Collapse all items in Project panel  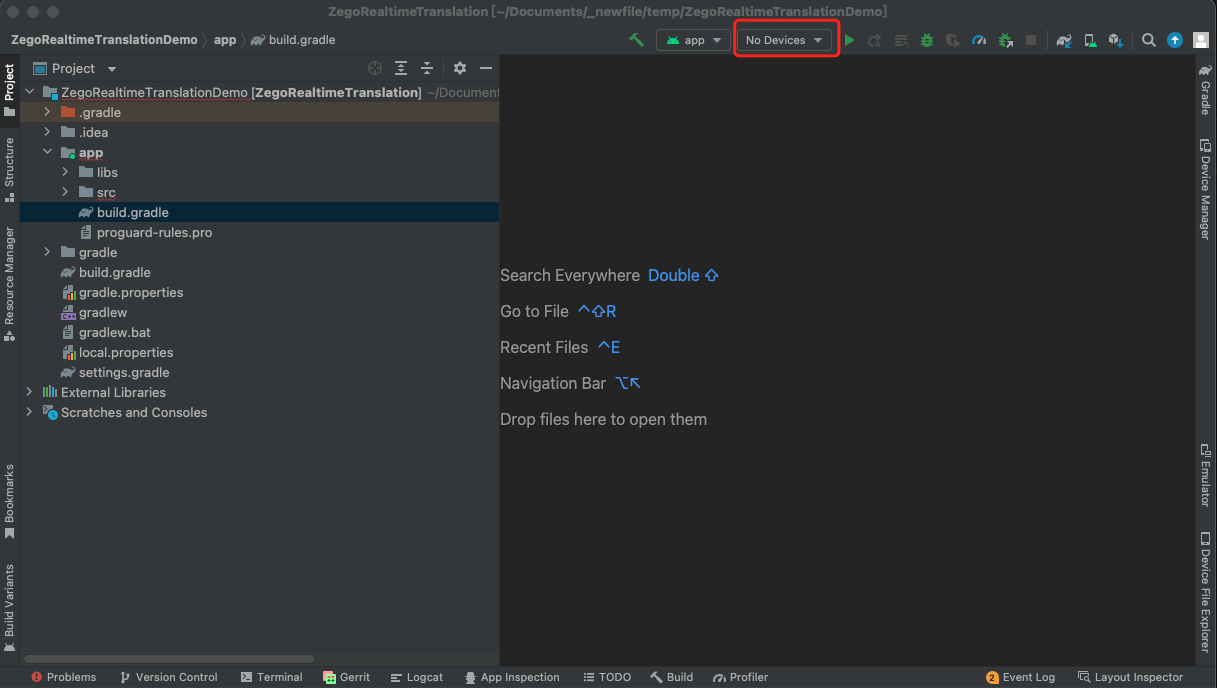click(x=427, y=68)
